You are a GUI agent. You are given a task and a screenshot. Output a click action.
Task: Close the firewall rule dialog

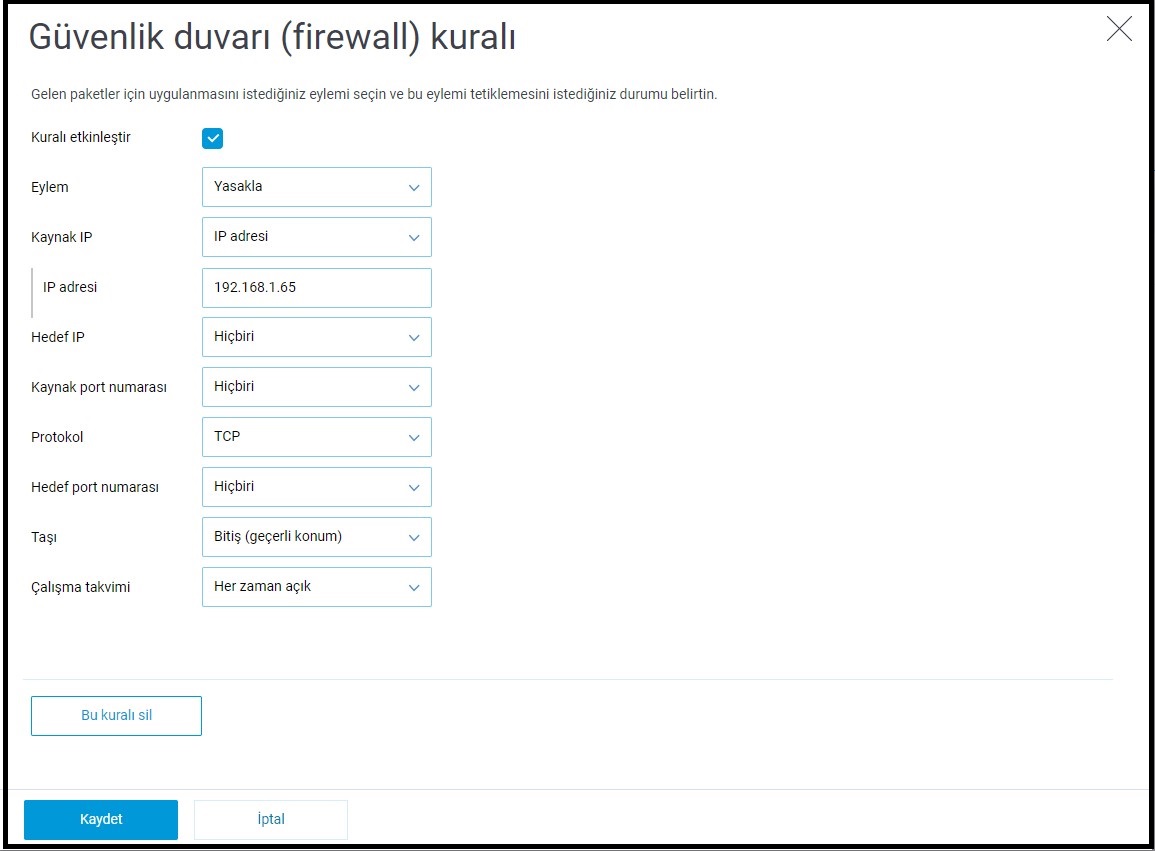(1119, 29)
